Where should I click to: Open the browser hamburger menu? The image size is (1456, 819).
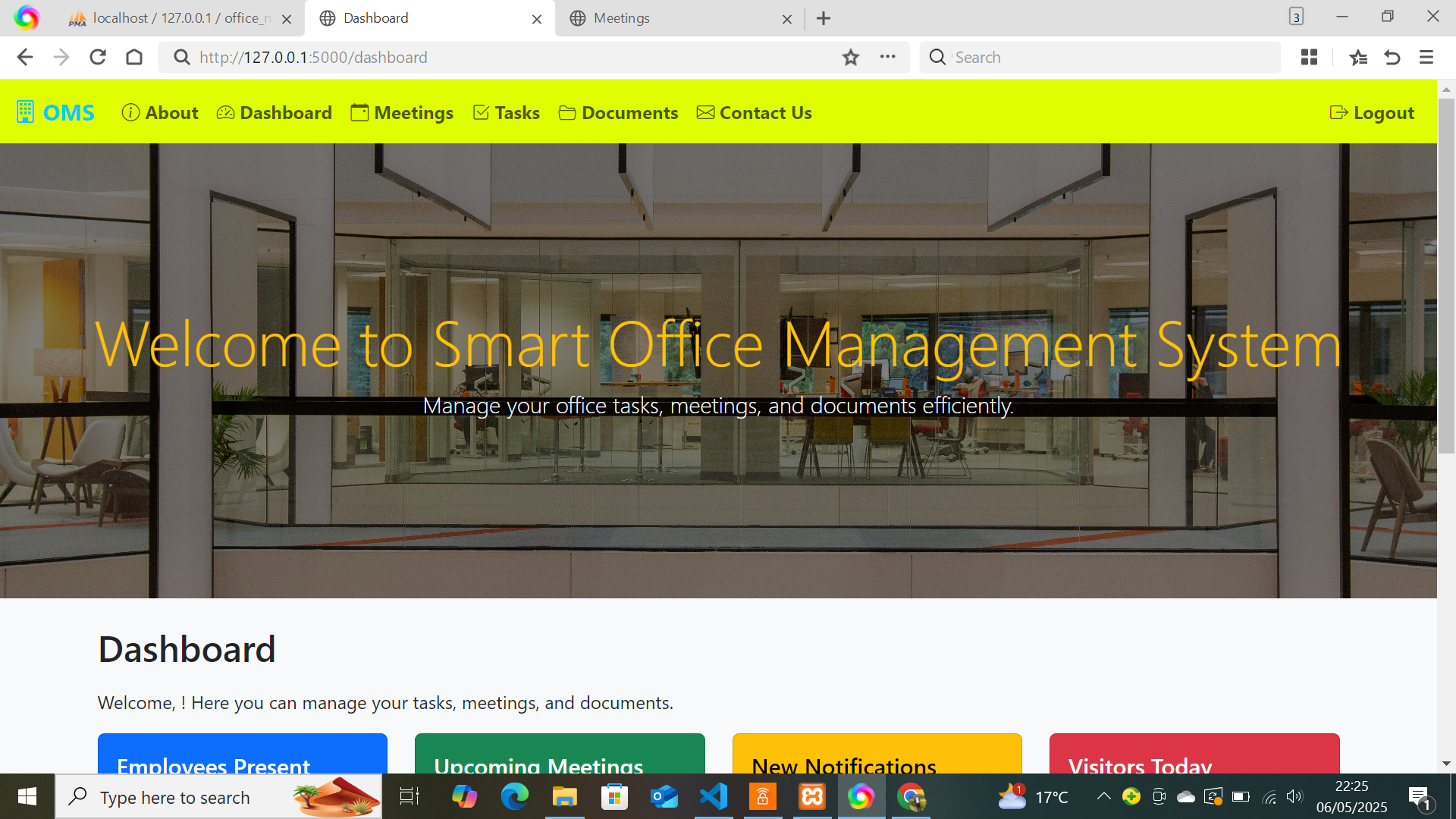1426,58
